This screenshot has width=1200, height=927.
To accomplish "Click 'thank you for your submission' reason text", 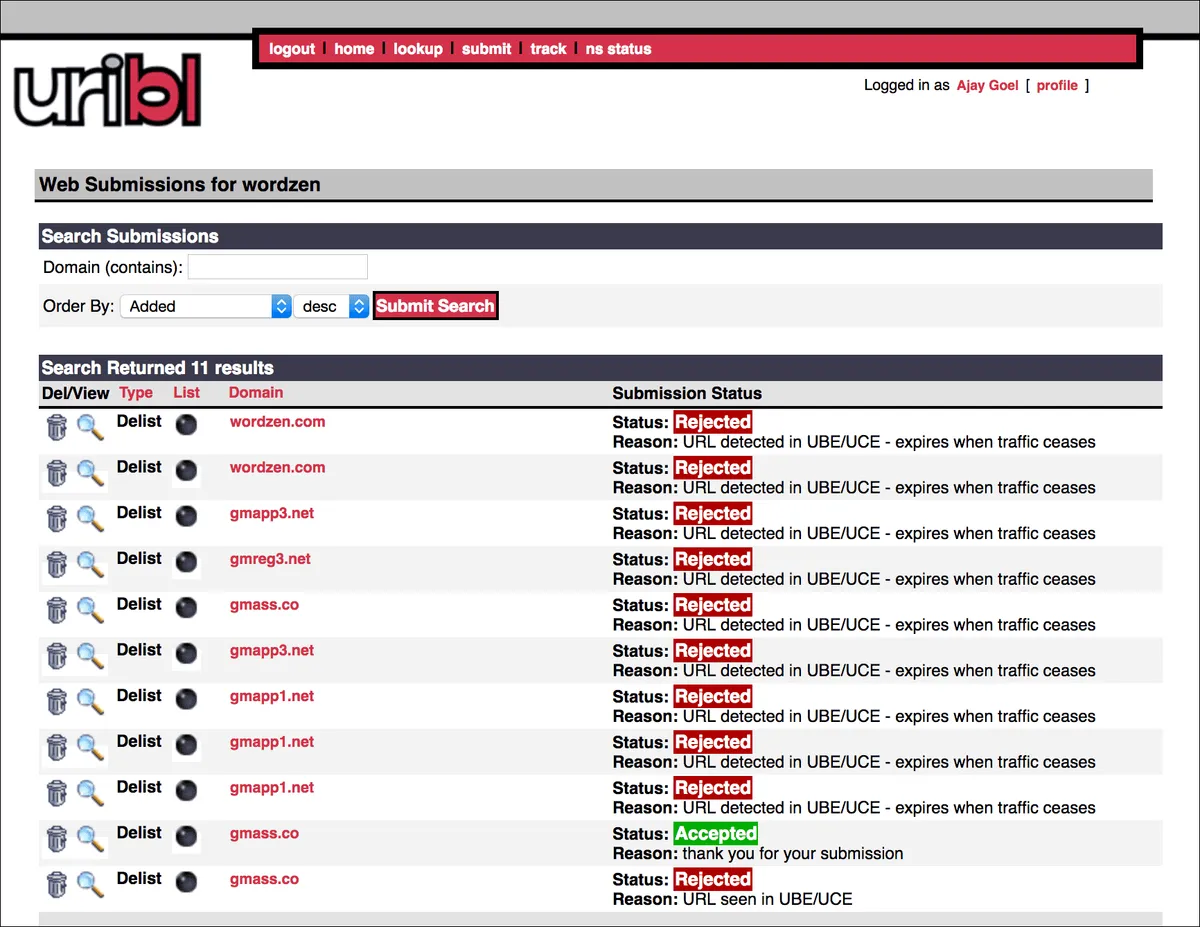I will (793, 854).
